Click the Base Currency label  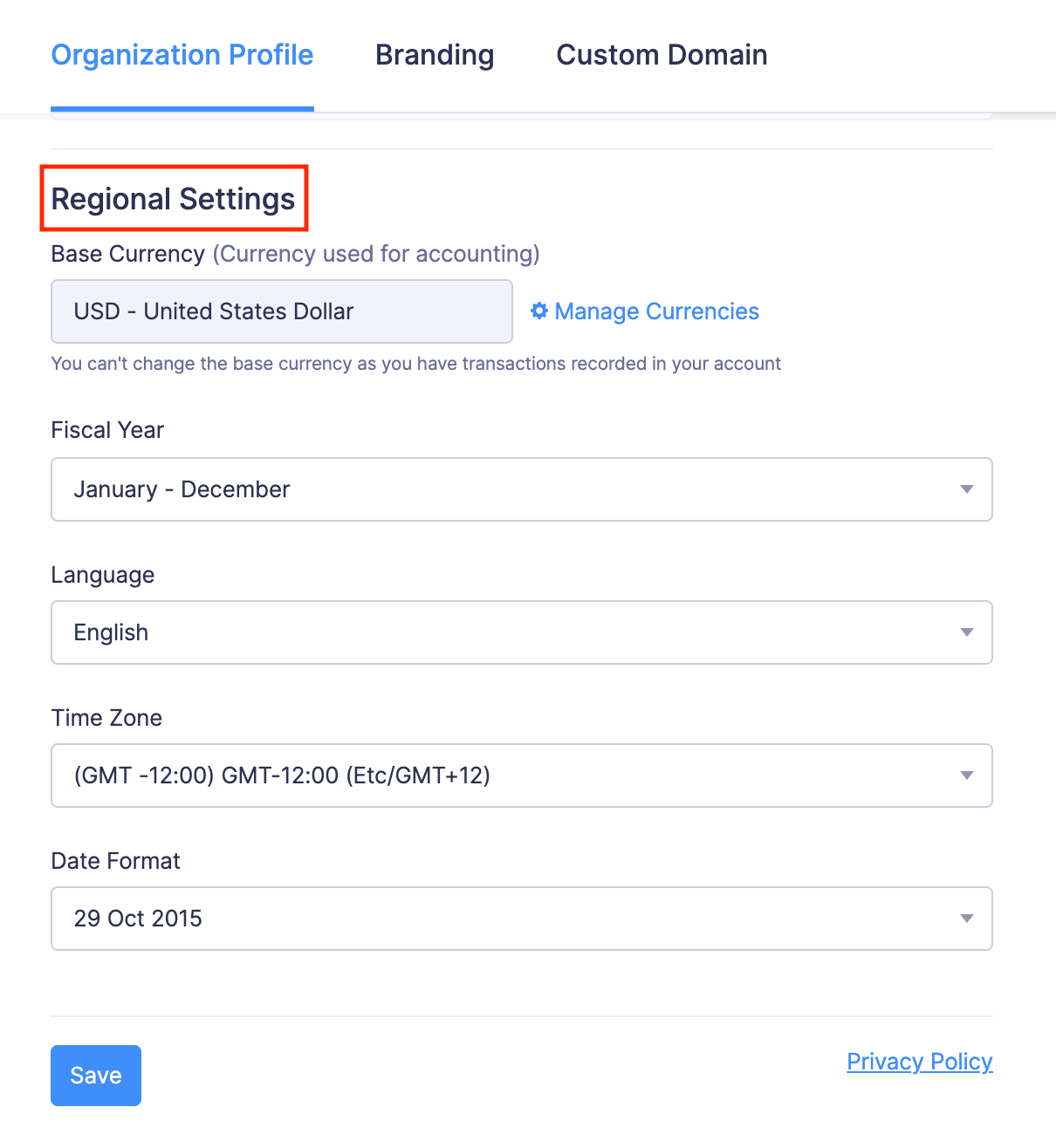click(x=127, y=254)
